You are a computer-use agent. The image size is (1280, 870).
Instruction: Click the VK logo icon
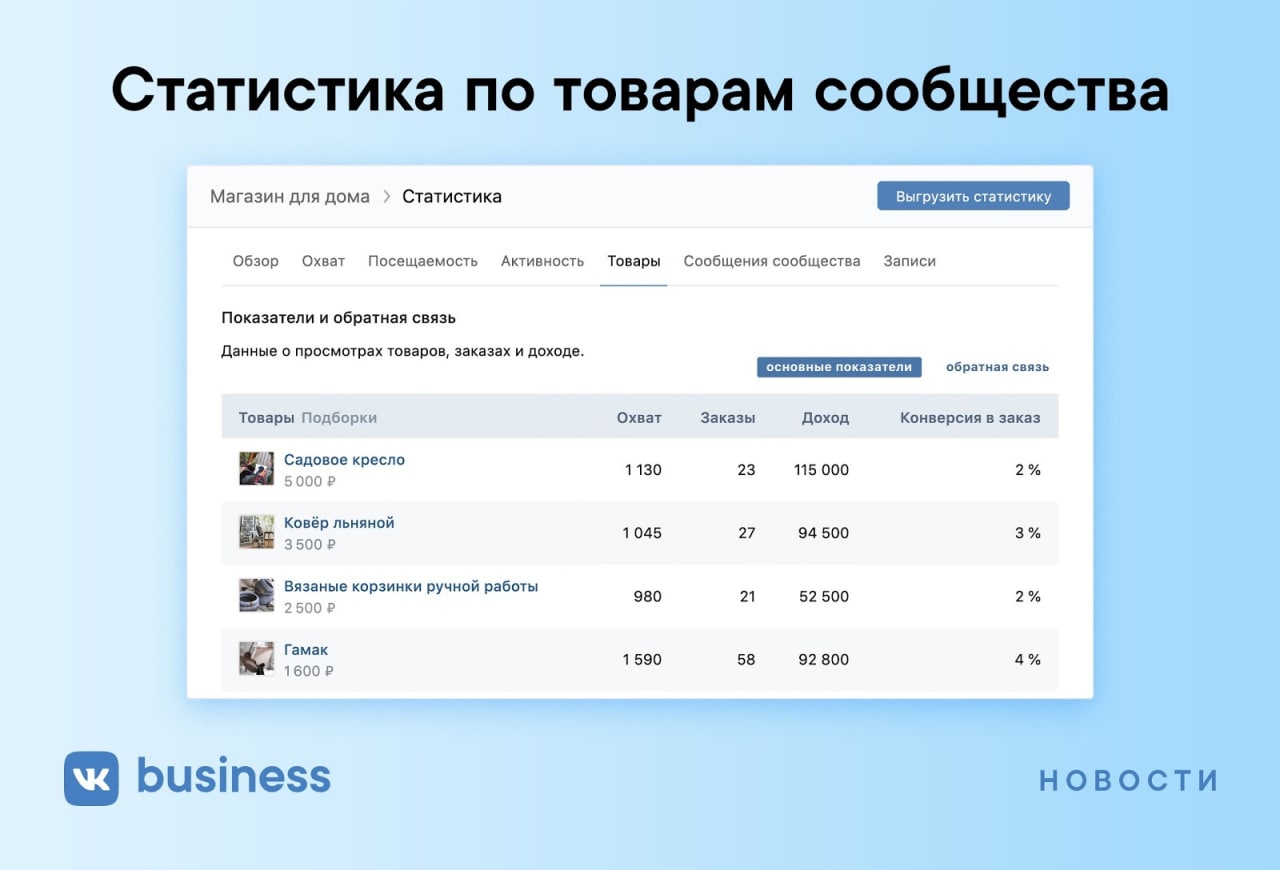[91, 778]
